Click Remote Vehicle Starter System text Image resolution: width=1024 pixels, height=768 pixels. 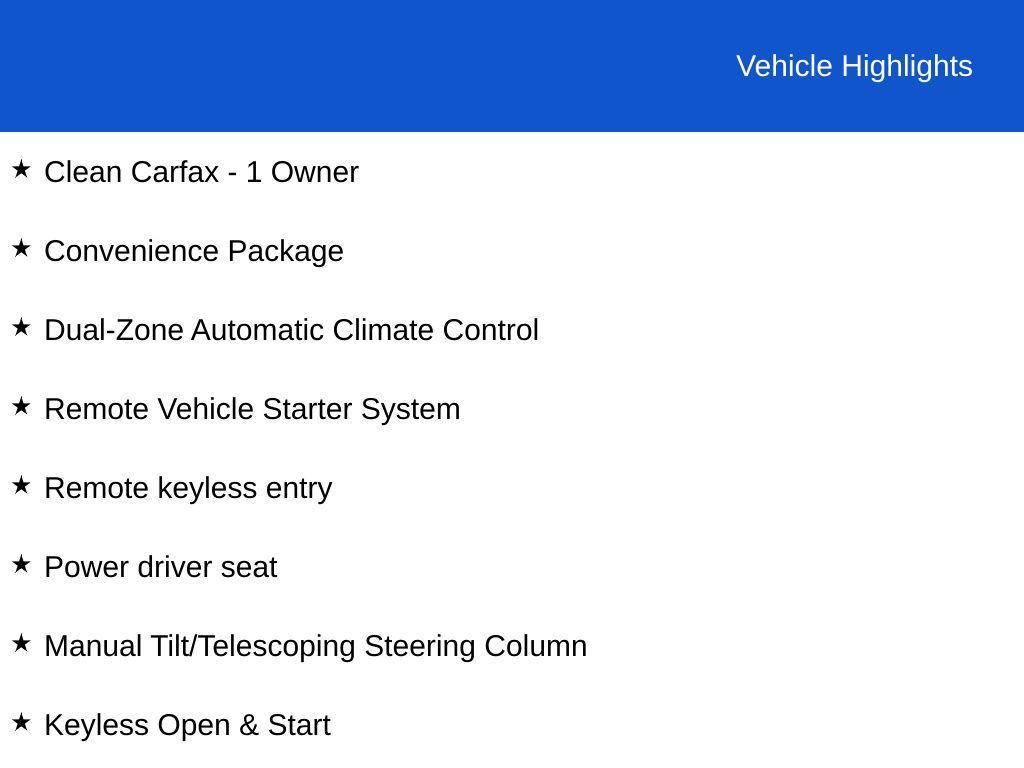[x=252, y=410]
